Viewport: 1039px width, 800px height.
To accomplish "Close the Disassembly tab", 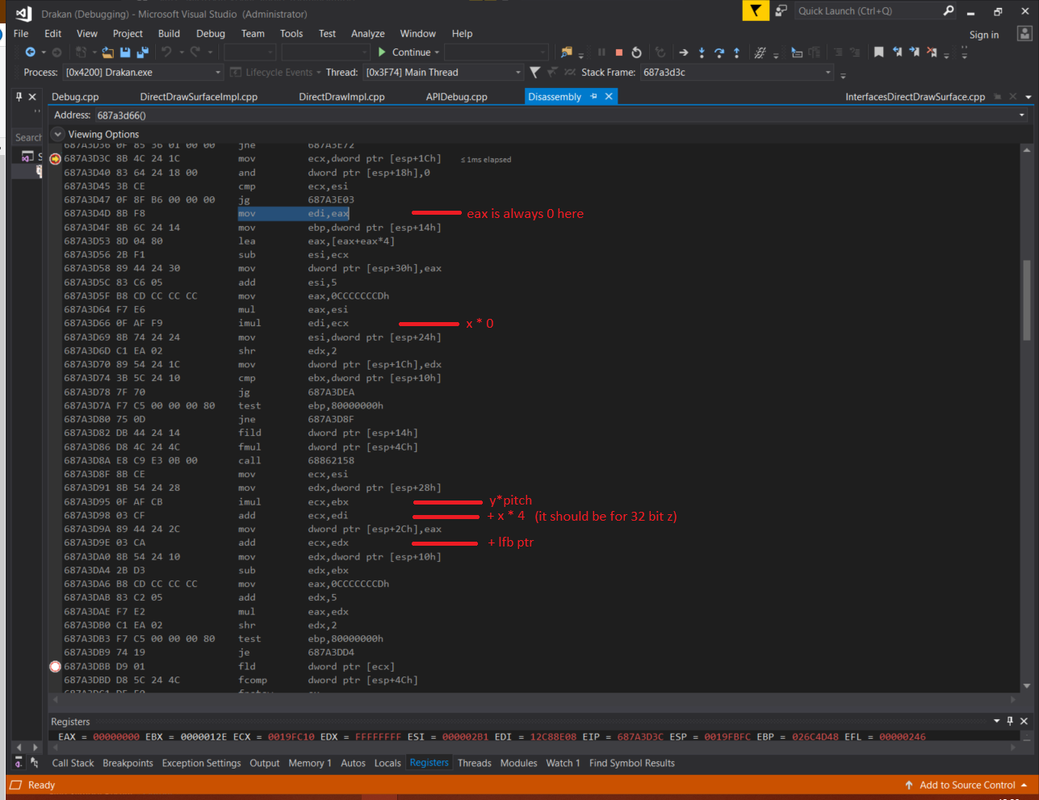I will [608, 97].
